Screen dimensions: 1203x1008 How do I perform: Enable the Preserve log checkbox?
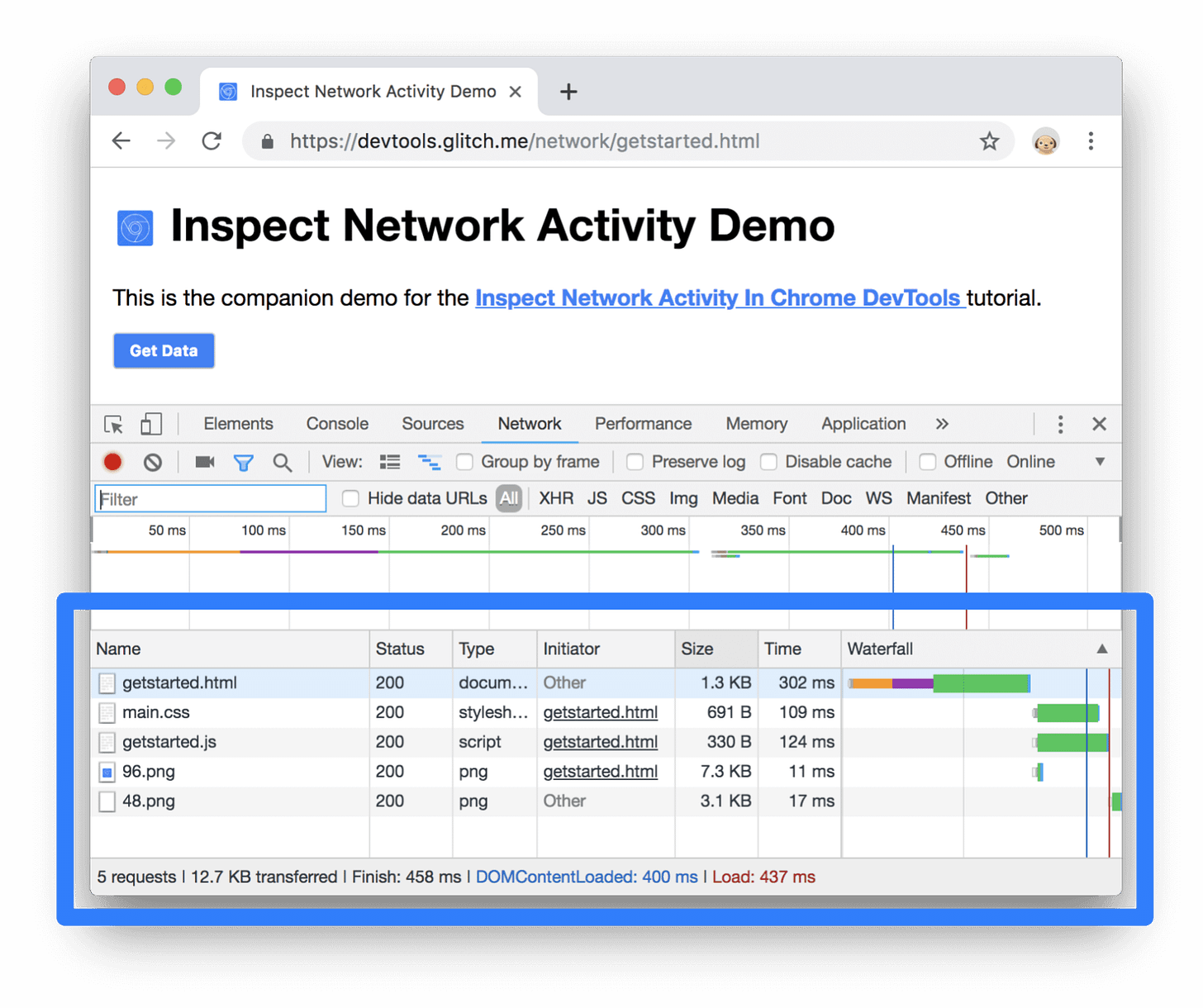point(635,462)
